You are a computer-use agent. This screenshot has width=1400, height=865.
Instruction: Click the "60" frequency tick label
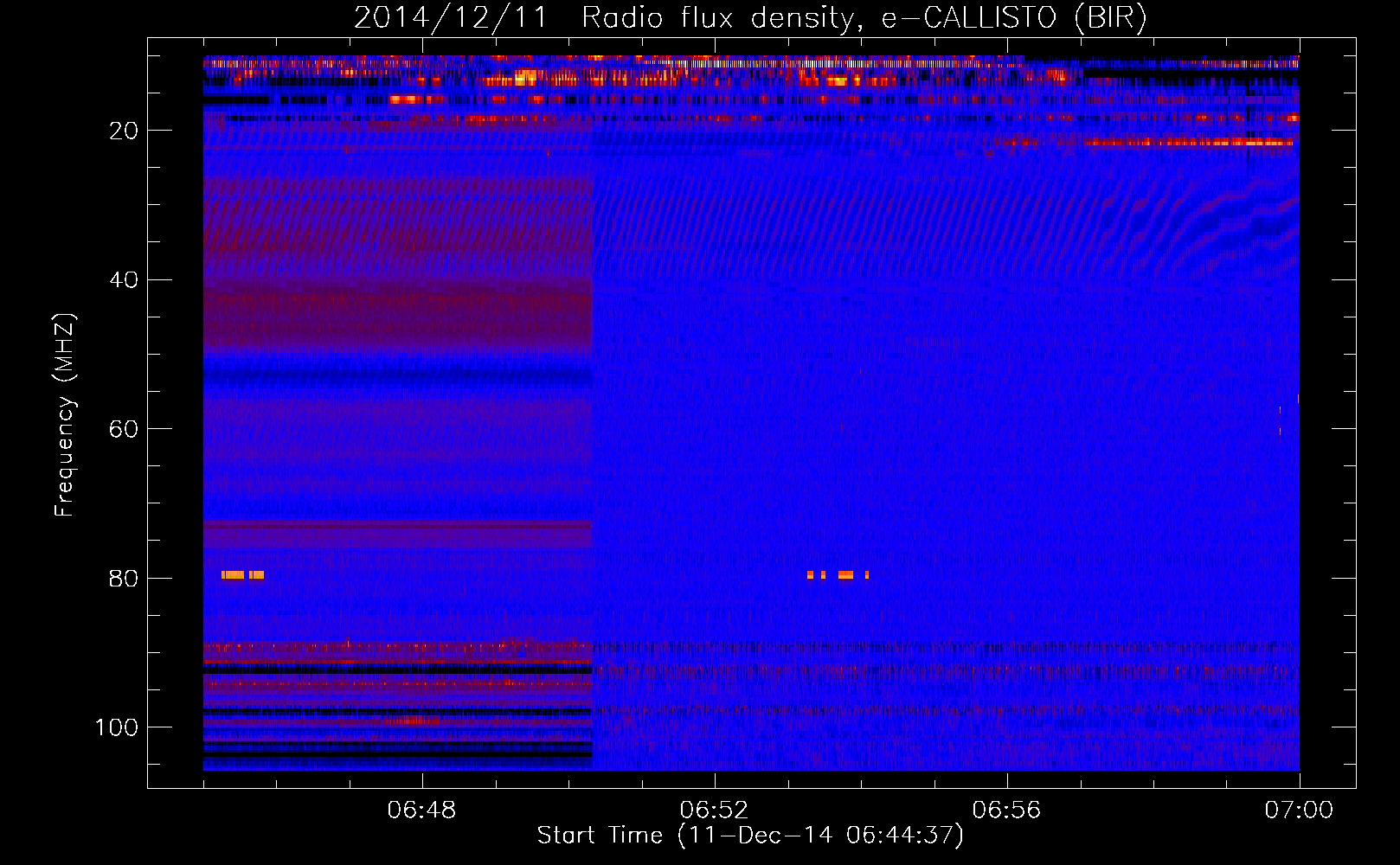(x=125, y=429)
